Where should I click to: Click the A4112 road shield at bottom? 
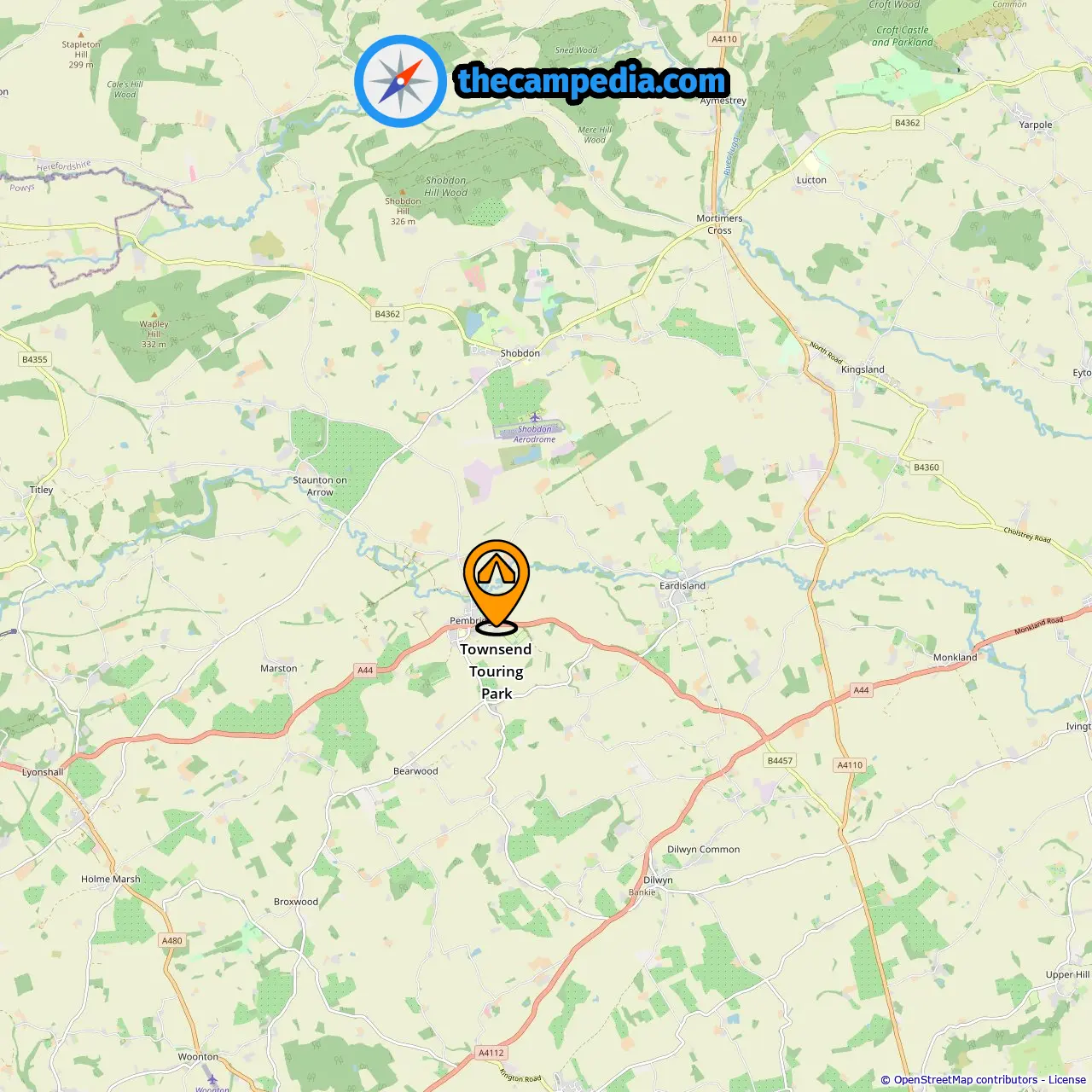click(x=491, y=1053)
